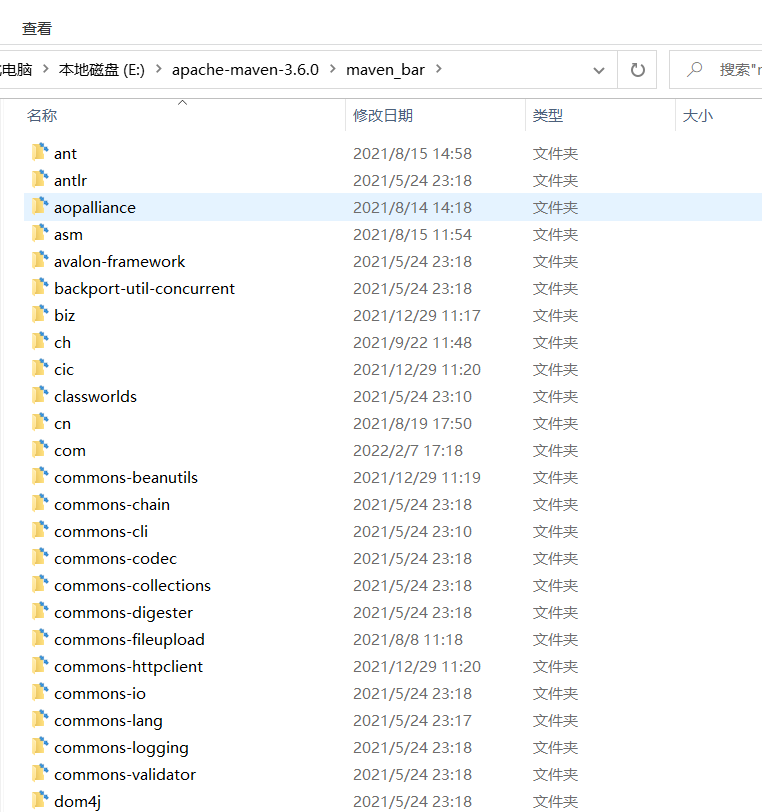
Task: Click date 2021/8/8 11:18 of commons-fileupload
Action: tap(408, 640)
